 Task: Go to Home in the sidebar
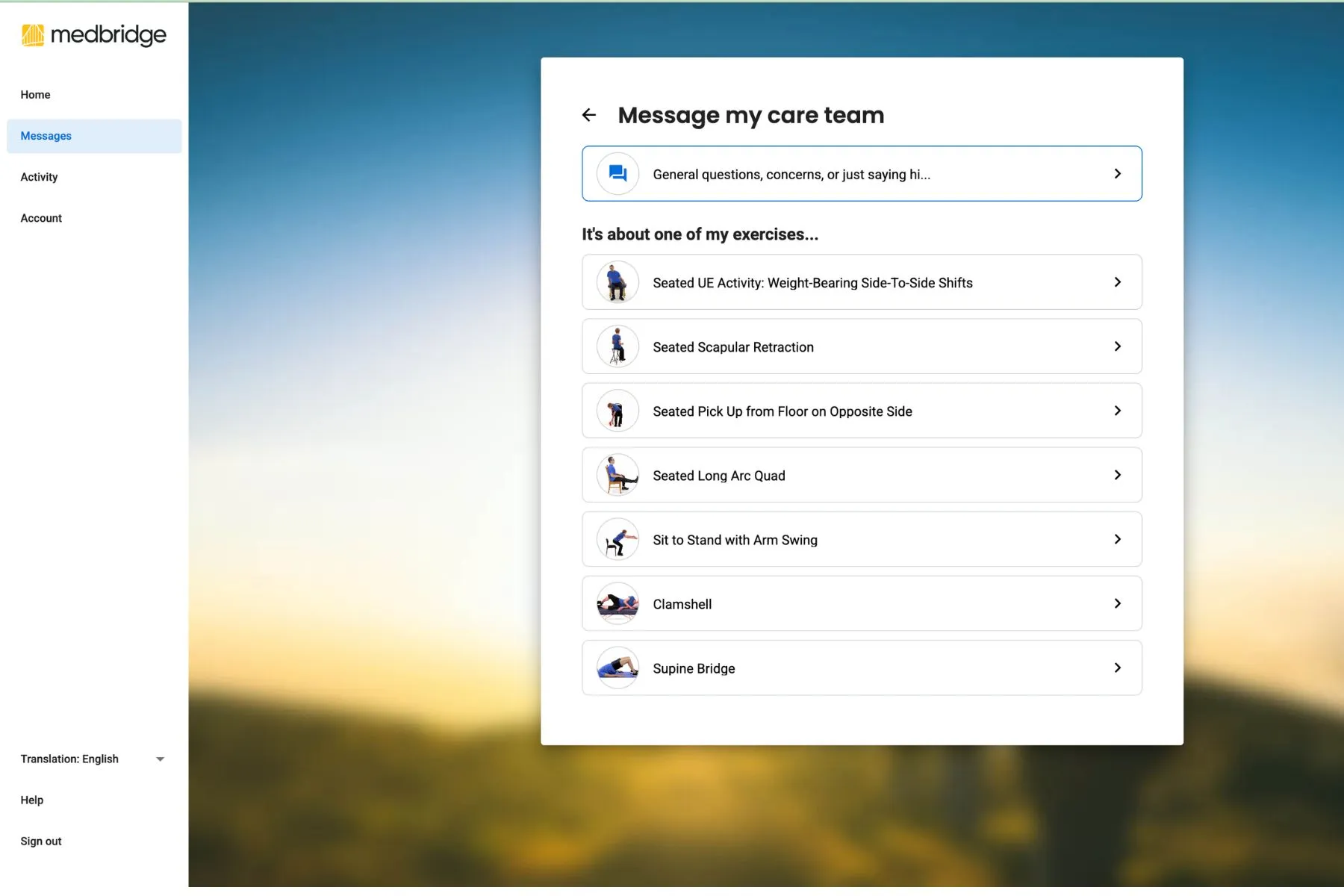point(36,95)
